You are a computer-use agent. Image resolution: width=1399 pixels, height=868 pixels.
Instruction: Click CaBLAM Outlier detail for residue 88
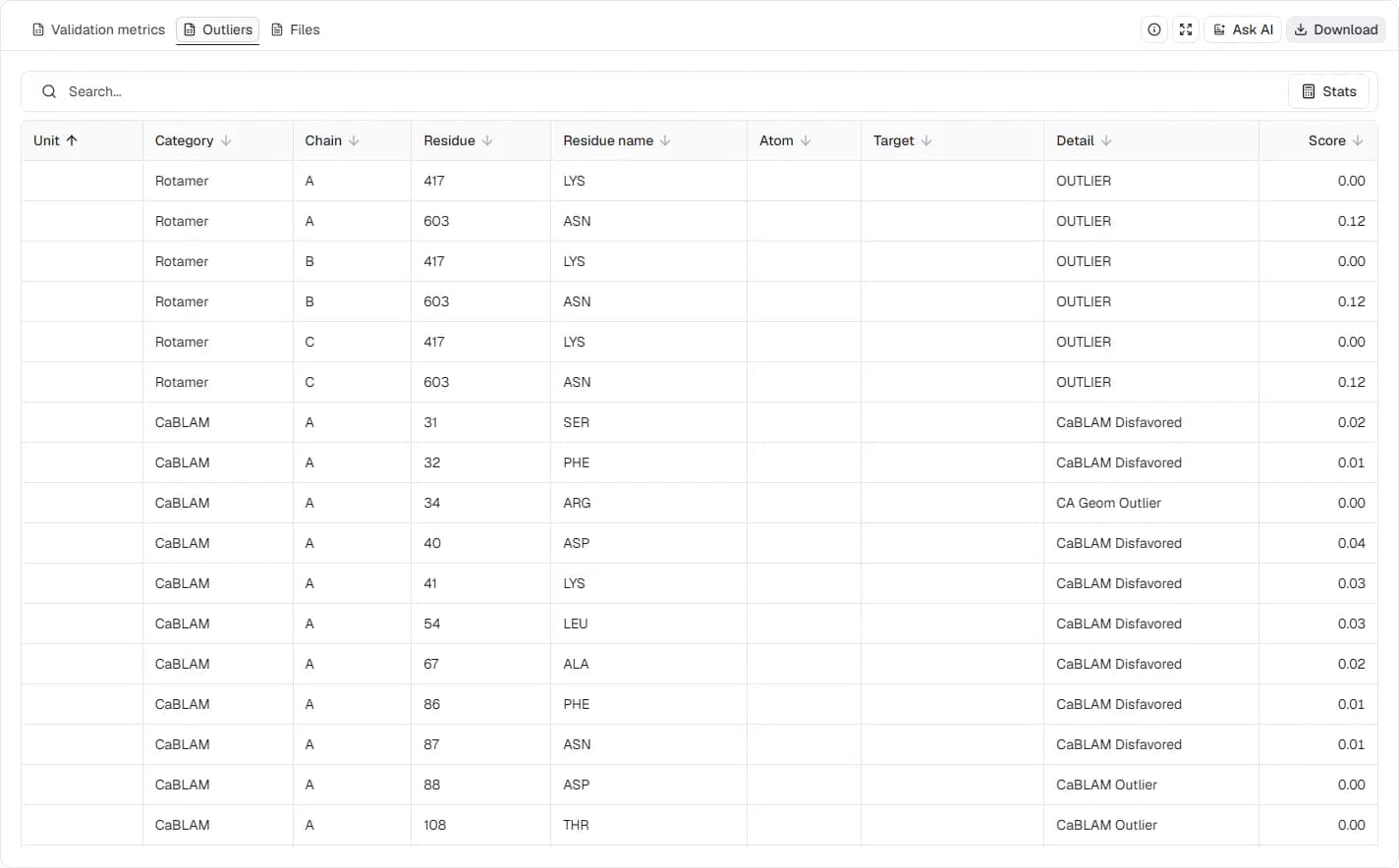click(1150, 785)
